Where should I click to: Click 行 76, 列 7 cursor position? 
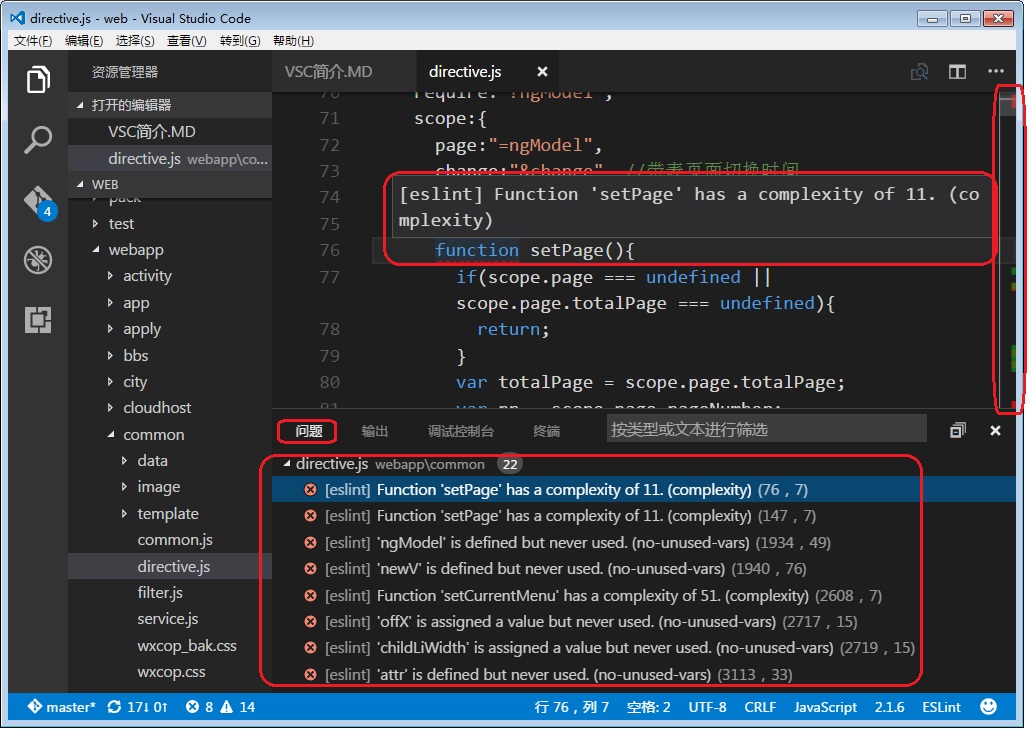(x=571, y=707)
